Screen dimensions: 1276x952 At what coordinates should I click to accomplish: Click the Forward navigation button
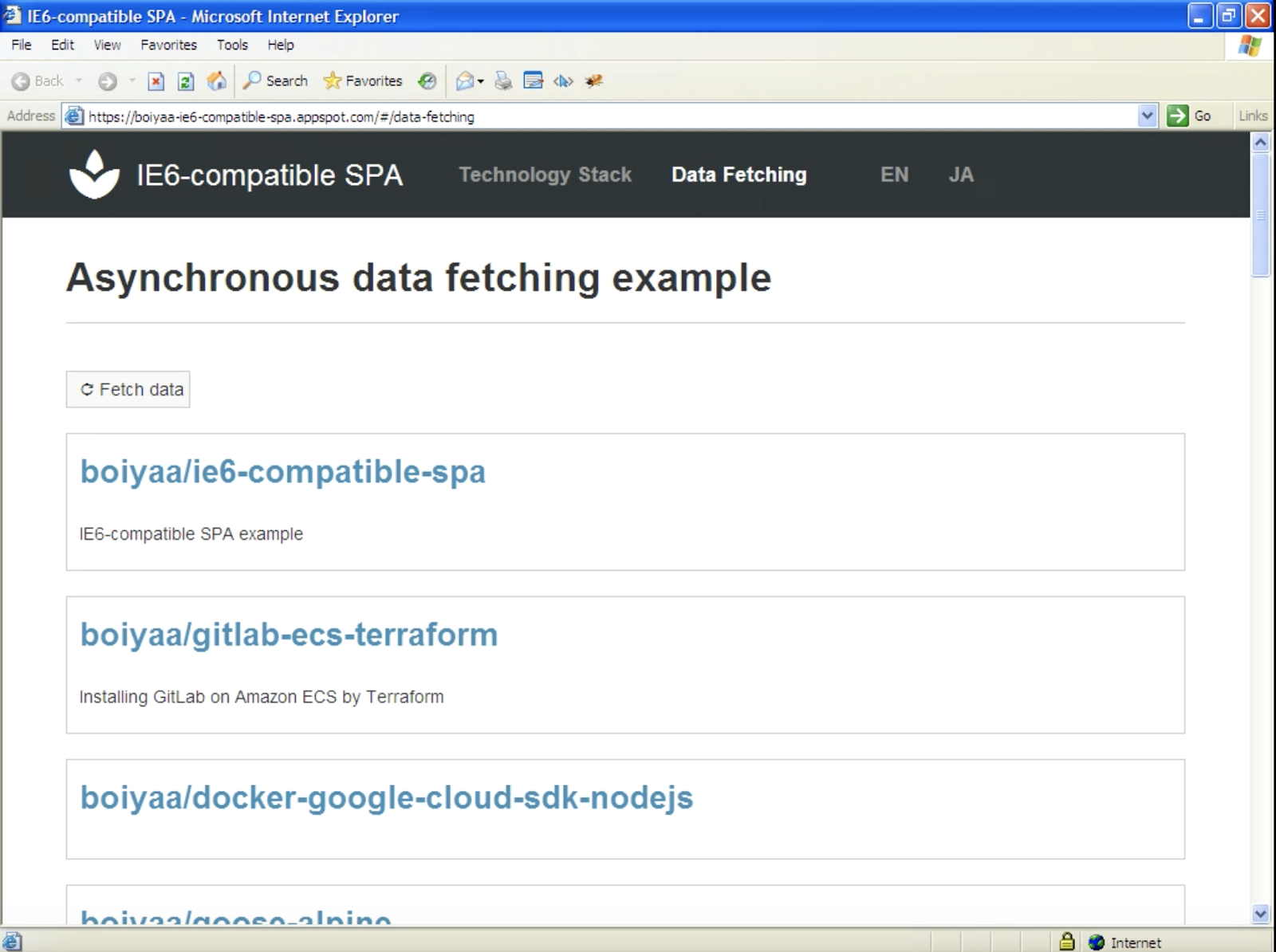(108, 81)
